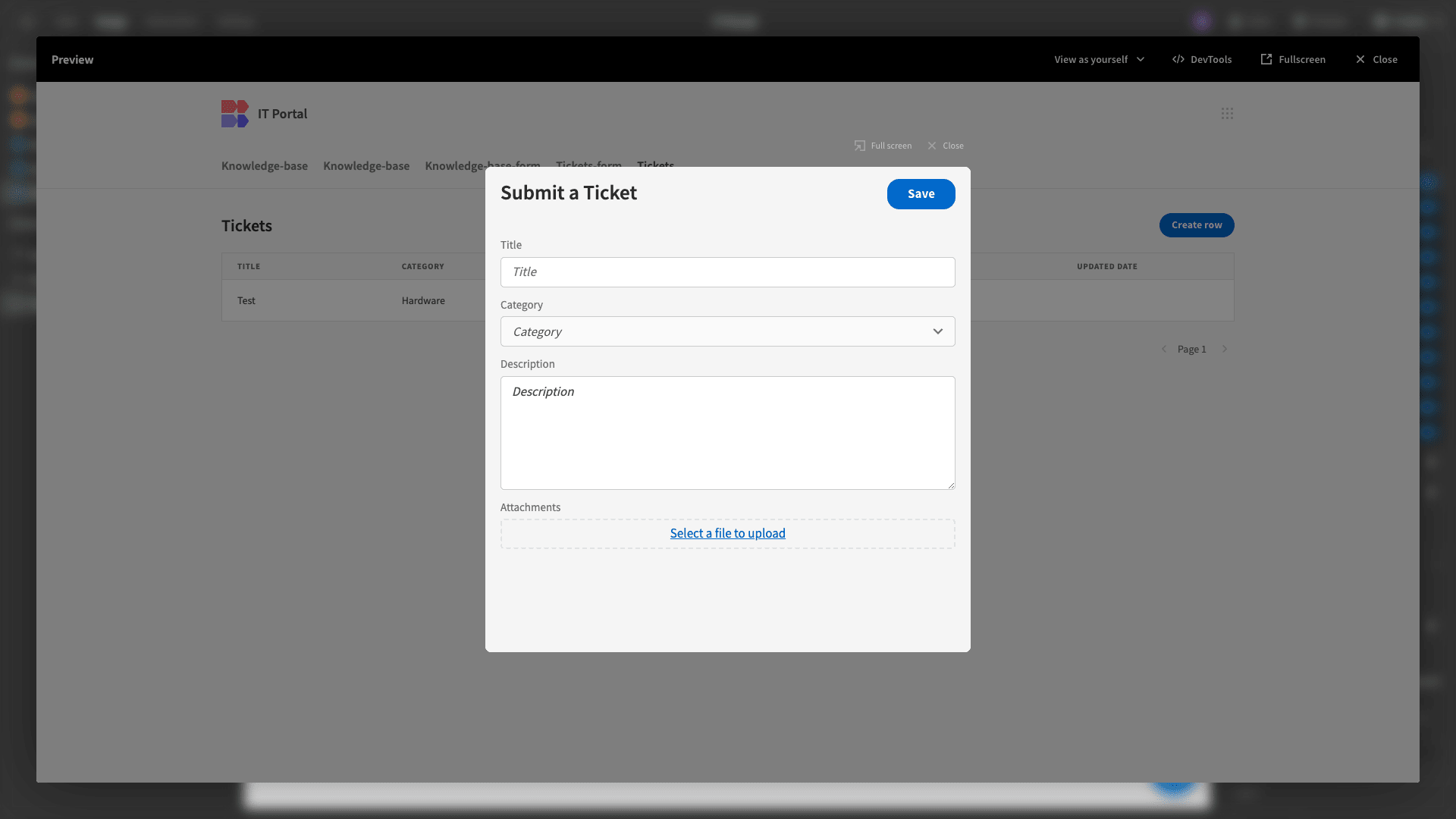Click the Title input field
Image resolution: width=1456 pixels, height=819 pixels.
pyautogui.click(x=727, y=272)
